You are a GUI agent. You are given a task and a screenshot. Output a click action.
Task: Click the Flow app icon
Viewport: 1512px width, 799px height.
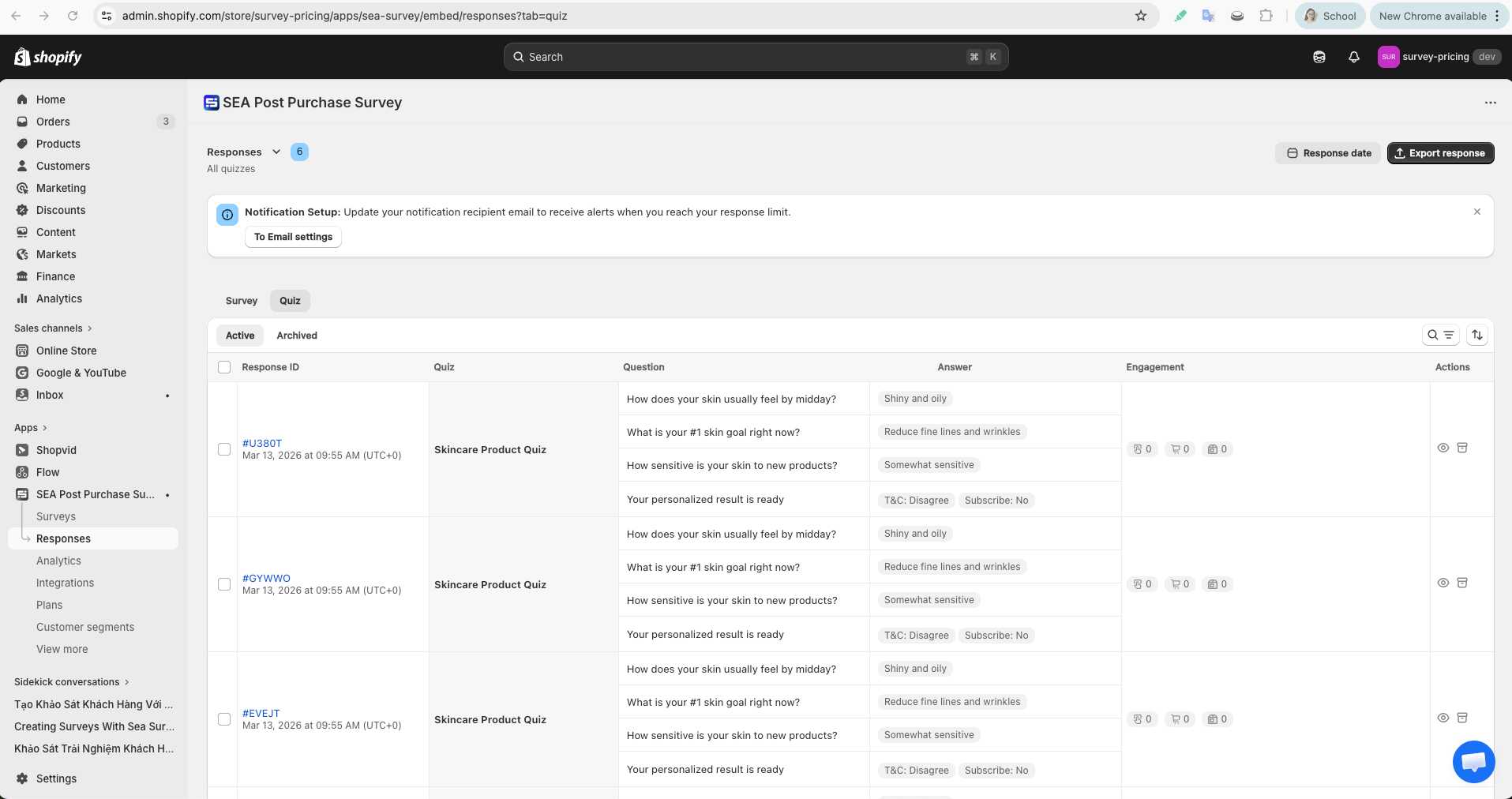(x=22, y=472)
